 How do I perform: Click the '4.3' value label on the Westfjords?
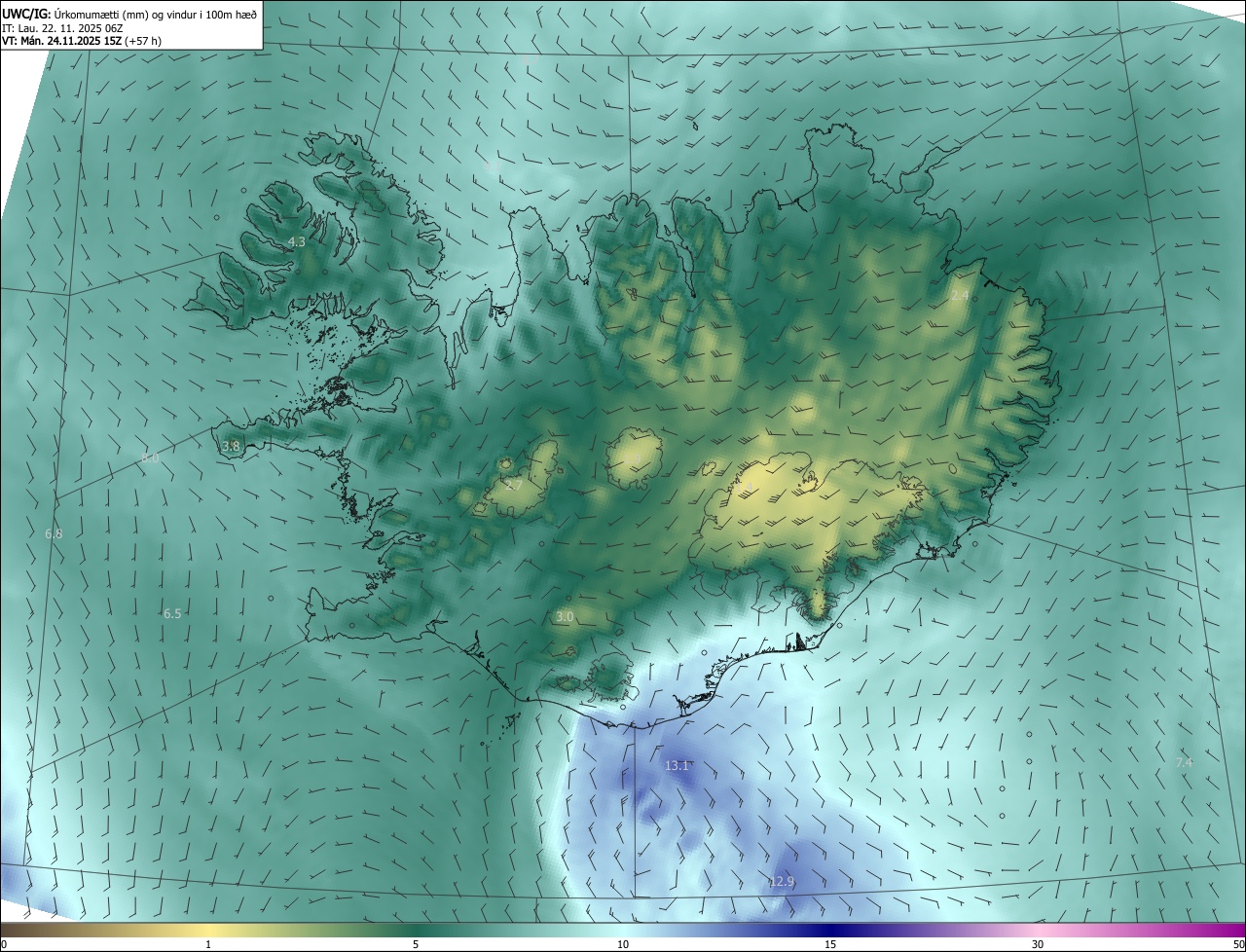pyautogui.click(x=297, y=241)
